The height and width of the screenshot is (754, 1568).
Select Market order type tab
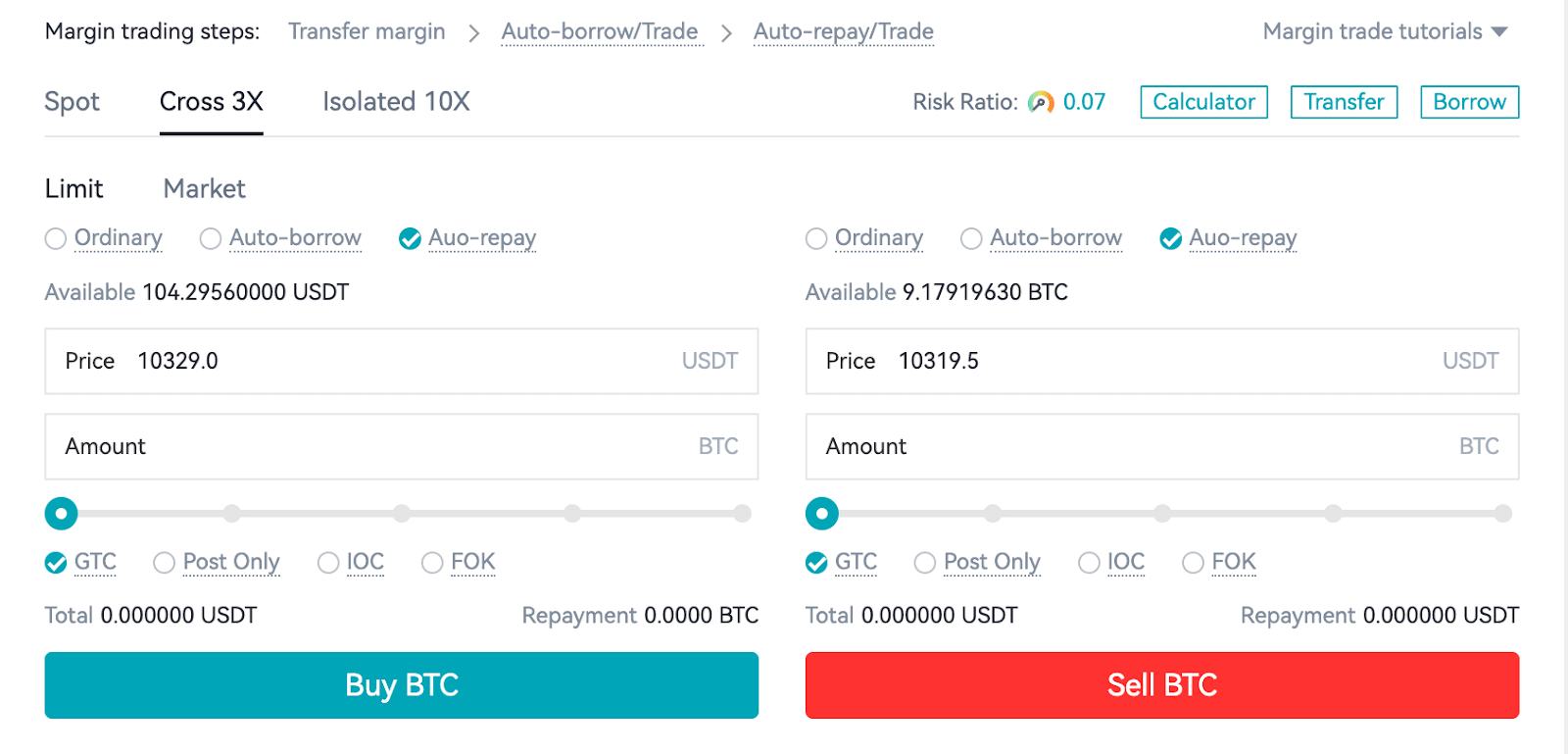[204, 188]
